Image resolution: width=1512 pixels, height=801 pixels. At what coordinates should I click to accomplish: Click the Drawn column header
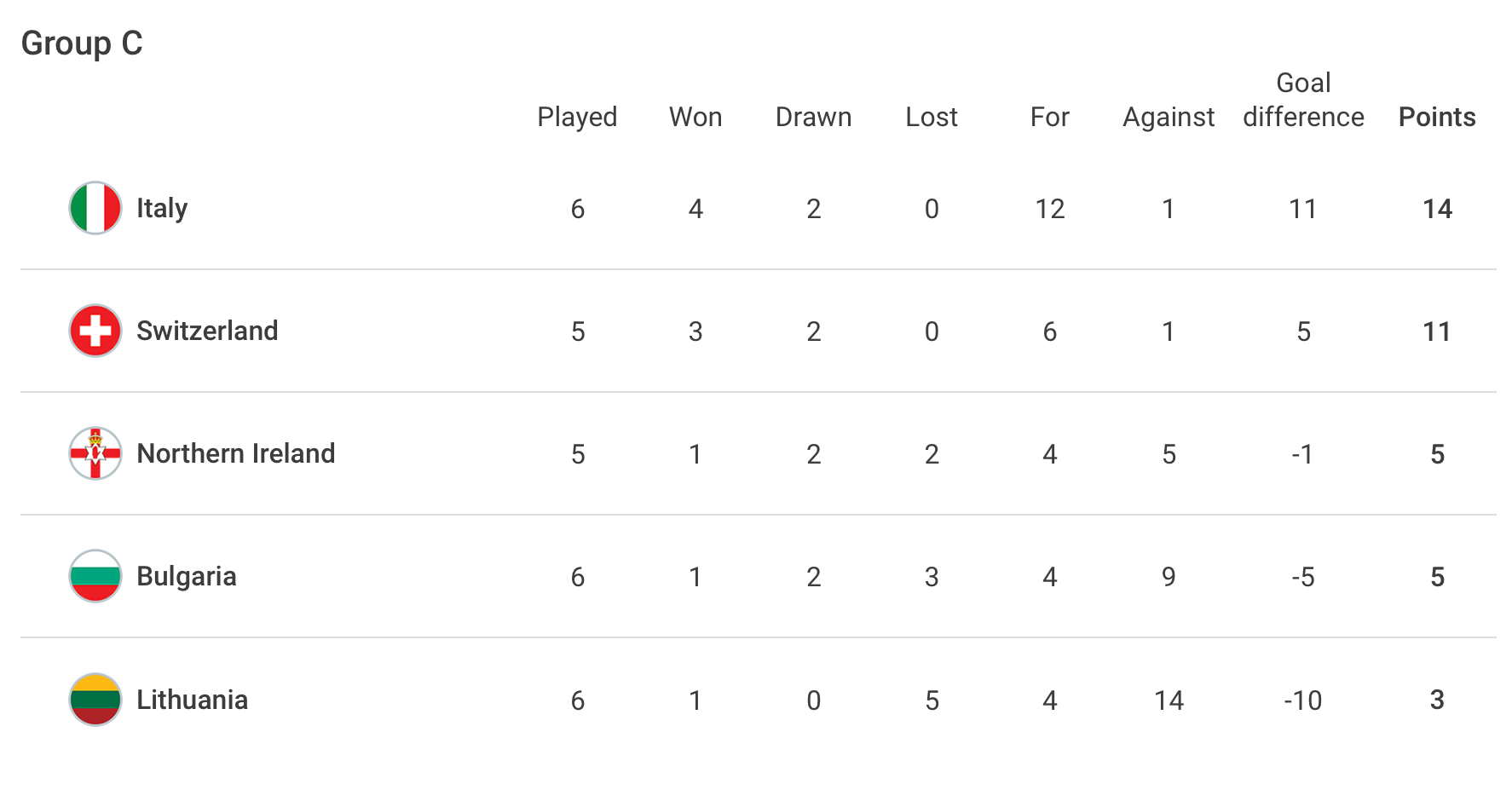(x=813, y=117)
